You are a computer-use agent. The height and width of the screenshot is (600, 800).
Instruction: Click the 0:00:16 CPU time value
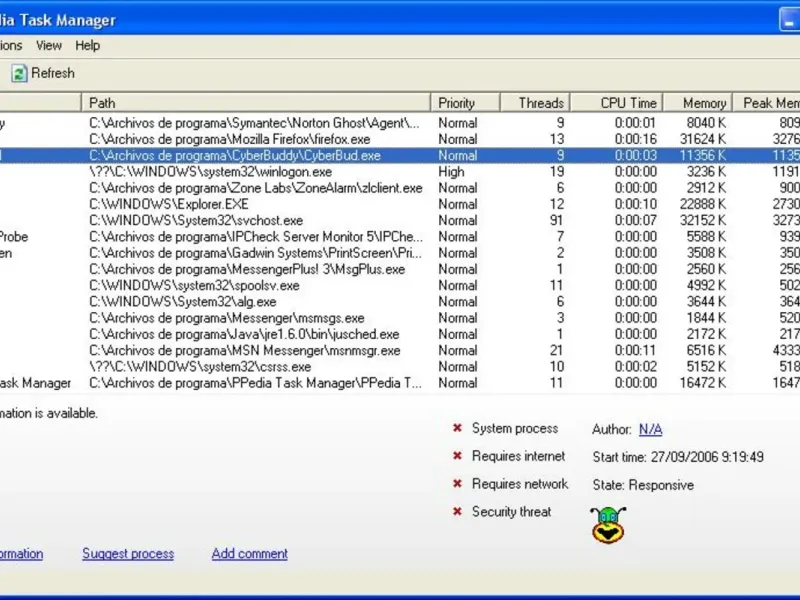pos(636,139)
